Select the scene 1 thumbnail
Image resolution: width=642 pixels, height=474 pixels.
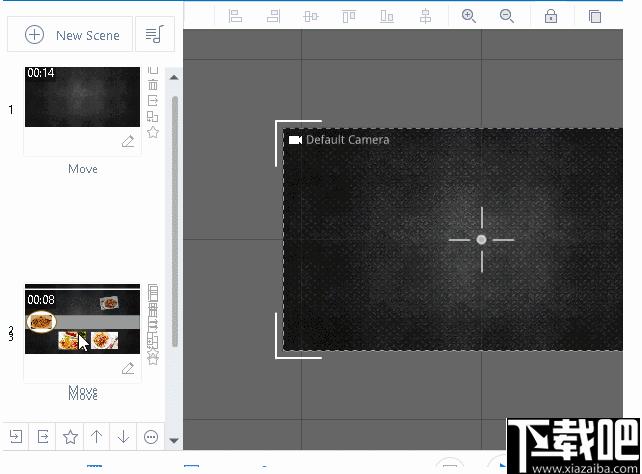coord(82,97)
